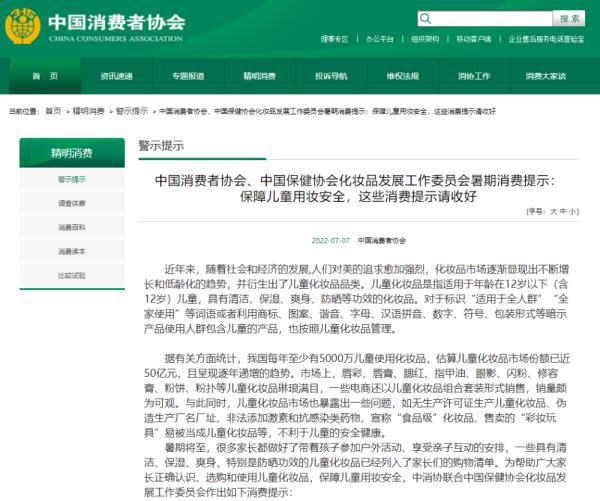The width and height of the screenshot is (600, 501).
Task: Open the 组织架构 top link
Action: point(425,39)
